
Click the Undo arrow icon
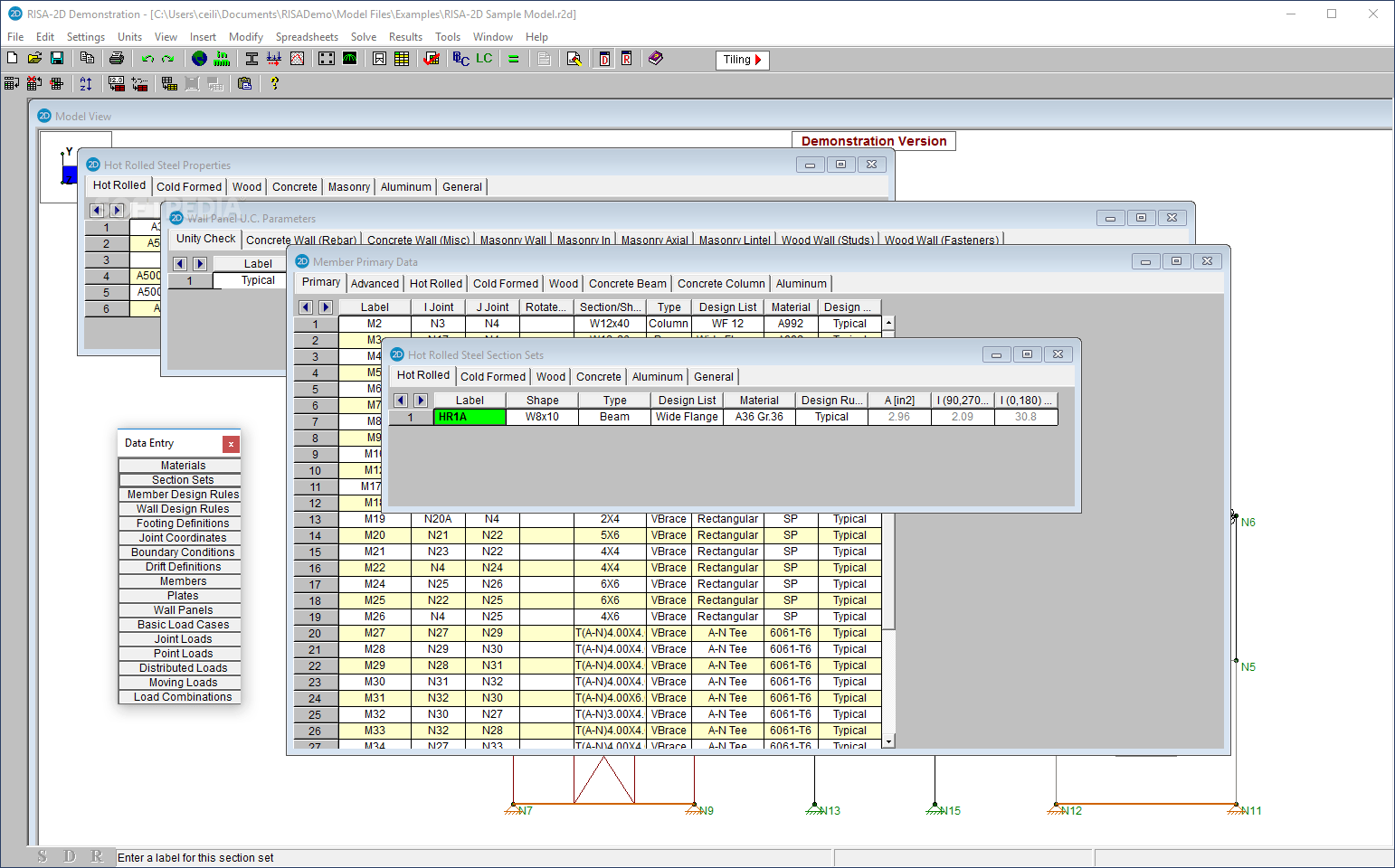147,59
